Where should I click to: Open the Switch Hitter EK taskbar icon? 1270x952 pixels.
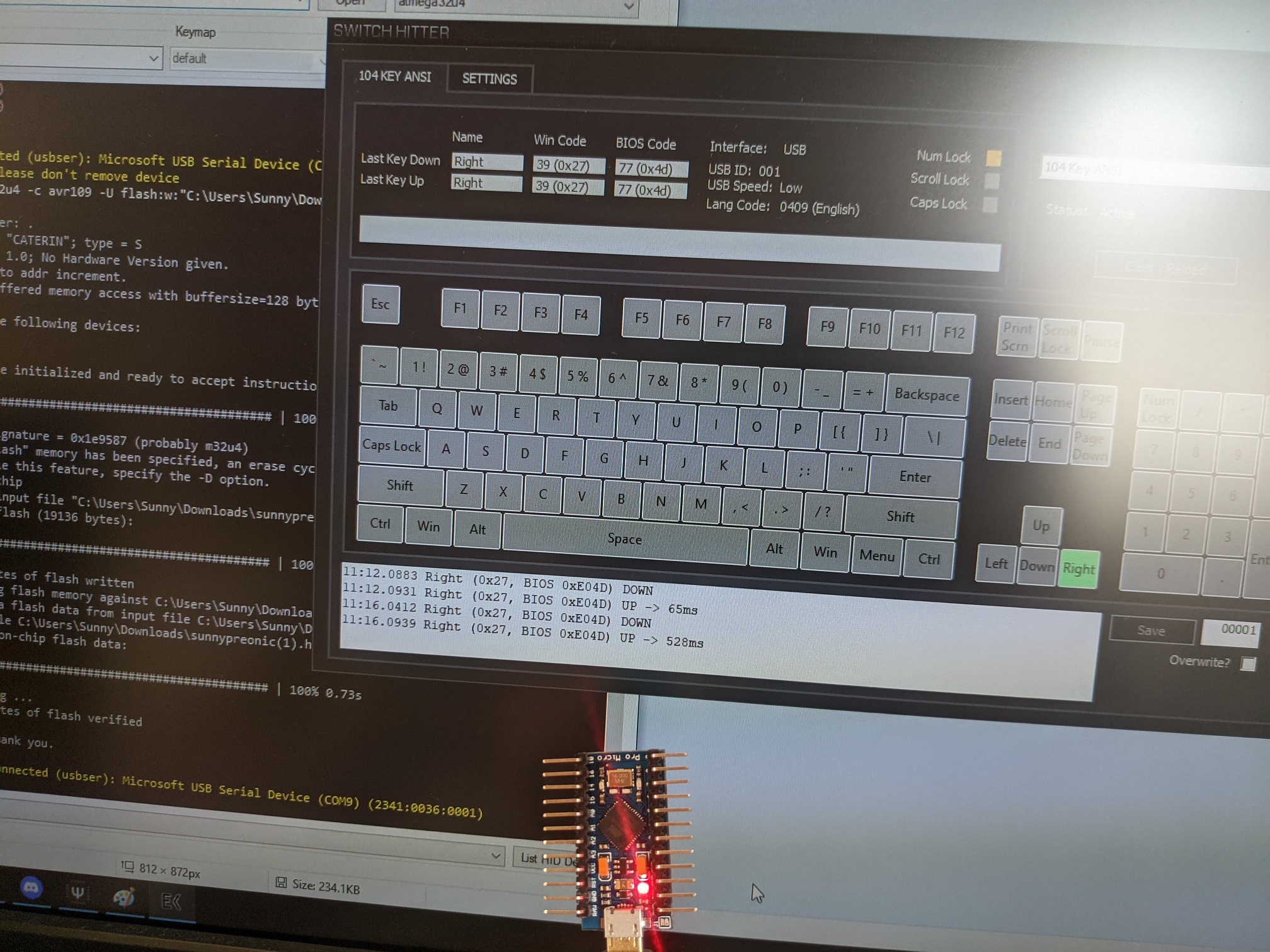[x=171, y=902]
